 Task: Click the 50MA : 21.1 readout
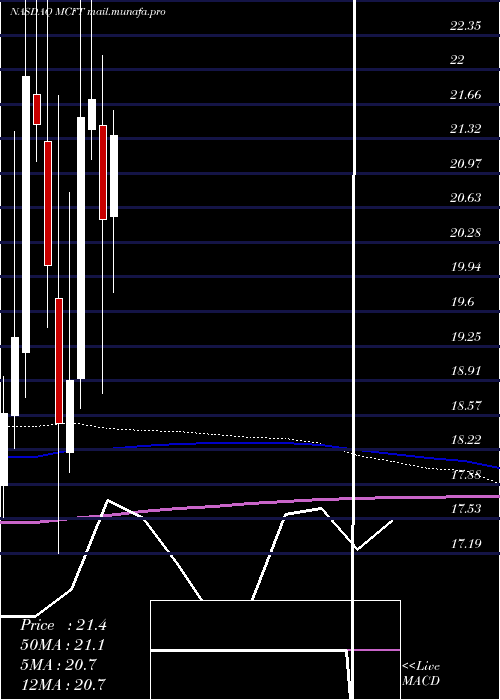[63, 645]
